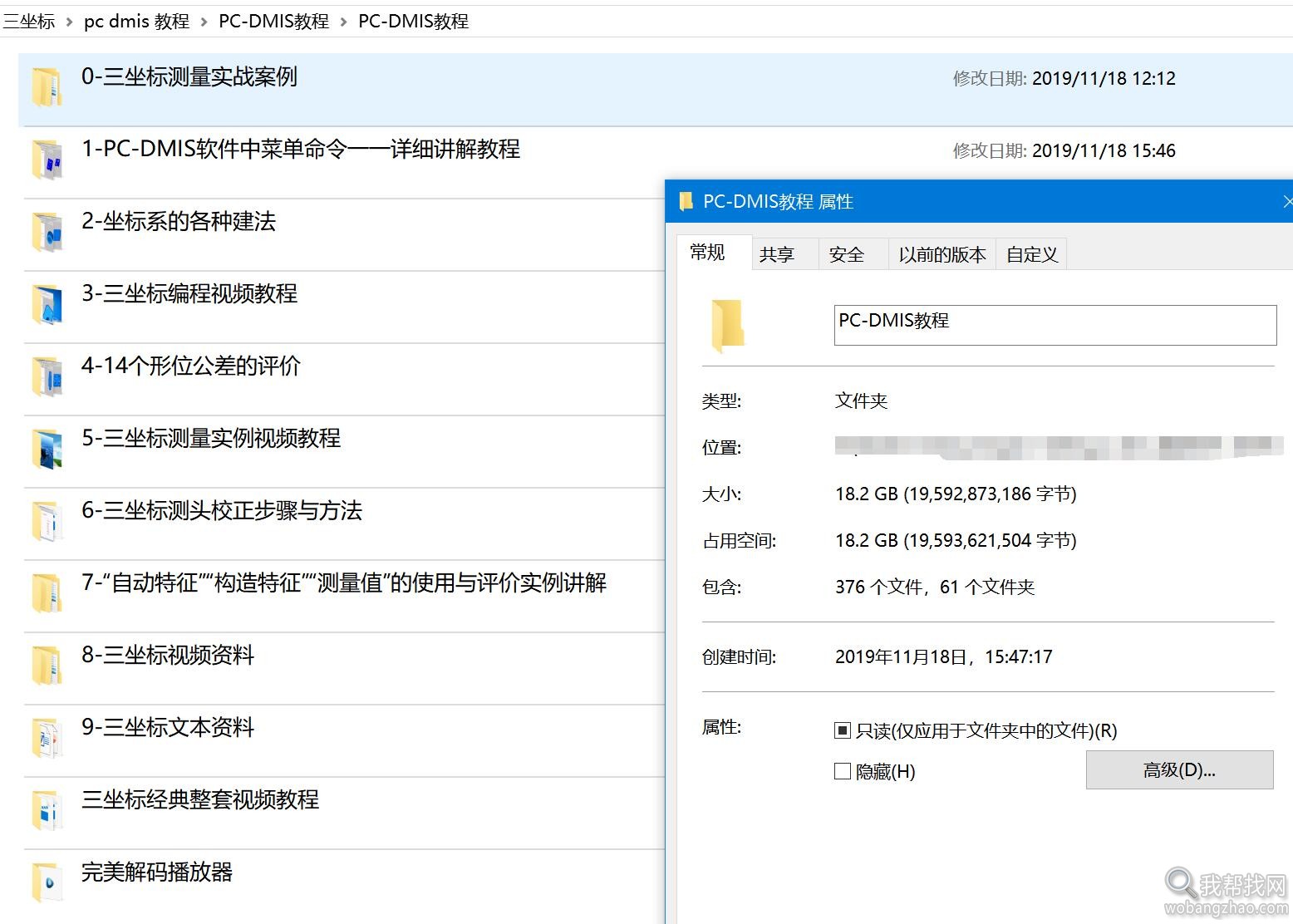Select the 3-三坐标编程视频教程 folder icon

(47, 303)
